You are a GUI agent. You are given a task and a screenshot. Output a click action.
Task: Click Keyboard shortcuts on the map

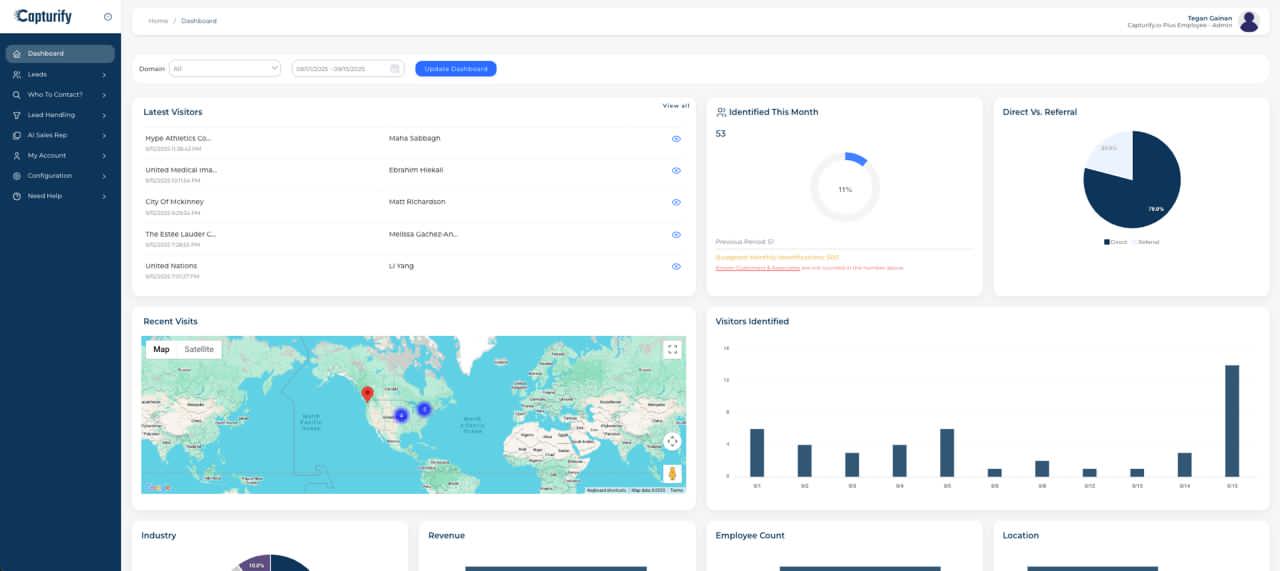(x=606, y=490)
